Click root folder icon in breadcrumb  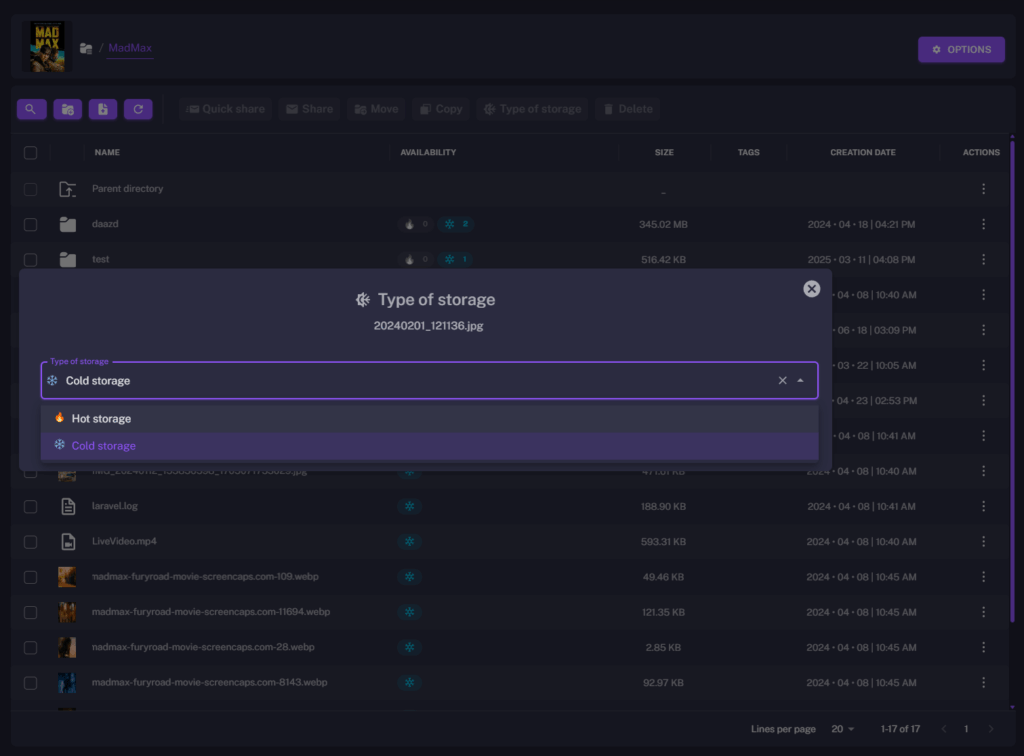pyautogui.click(x=86, y=48)
